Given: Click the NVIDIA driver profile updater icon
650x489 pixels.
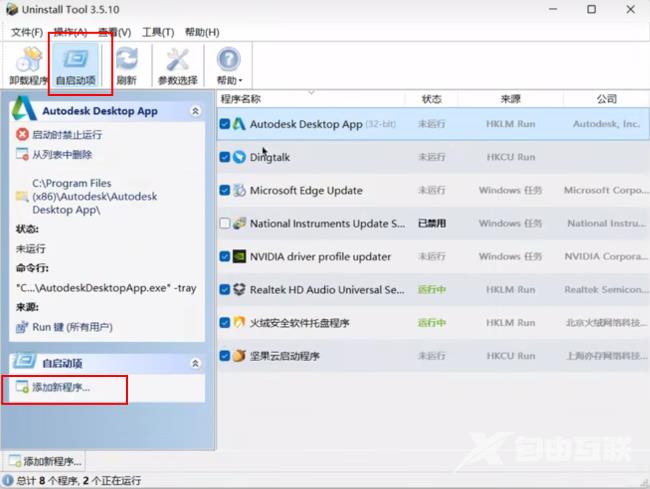Looking at the screenshot, I should coord(239,256).
